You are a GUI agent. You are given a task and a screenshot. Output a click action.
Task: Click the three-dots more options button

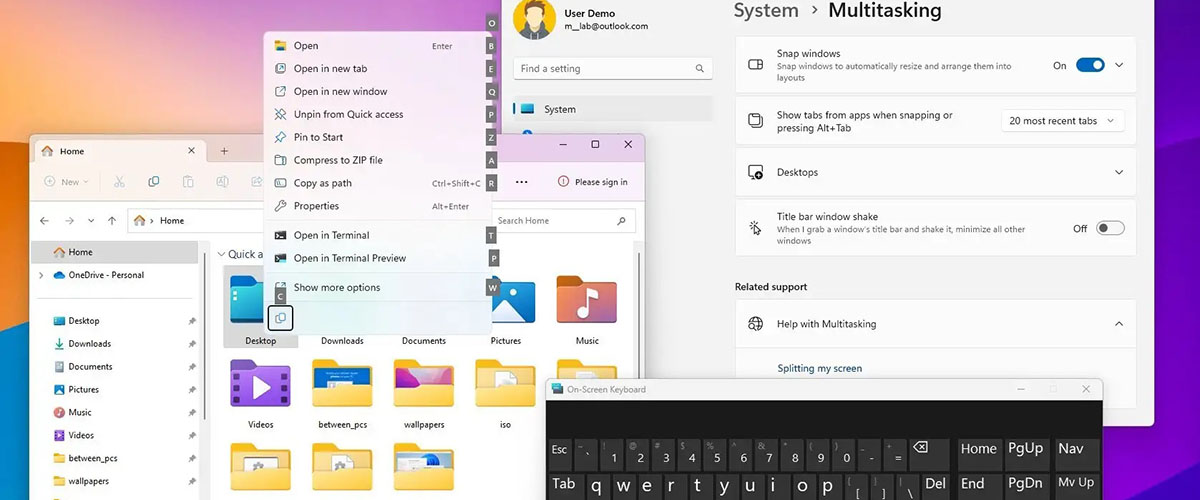click(521, 182)
